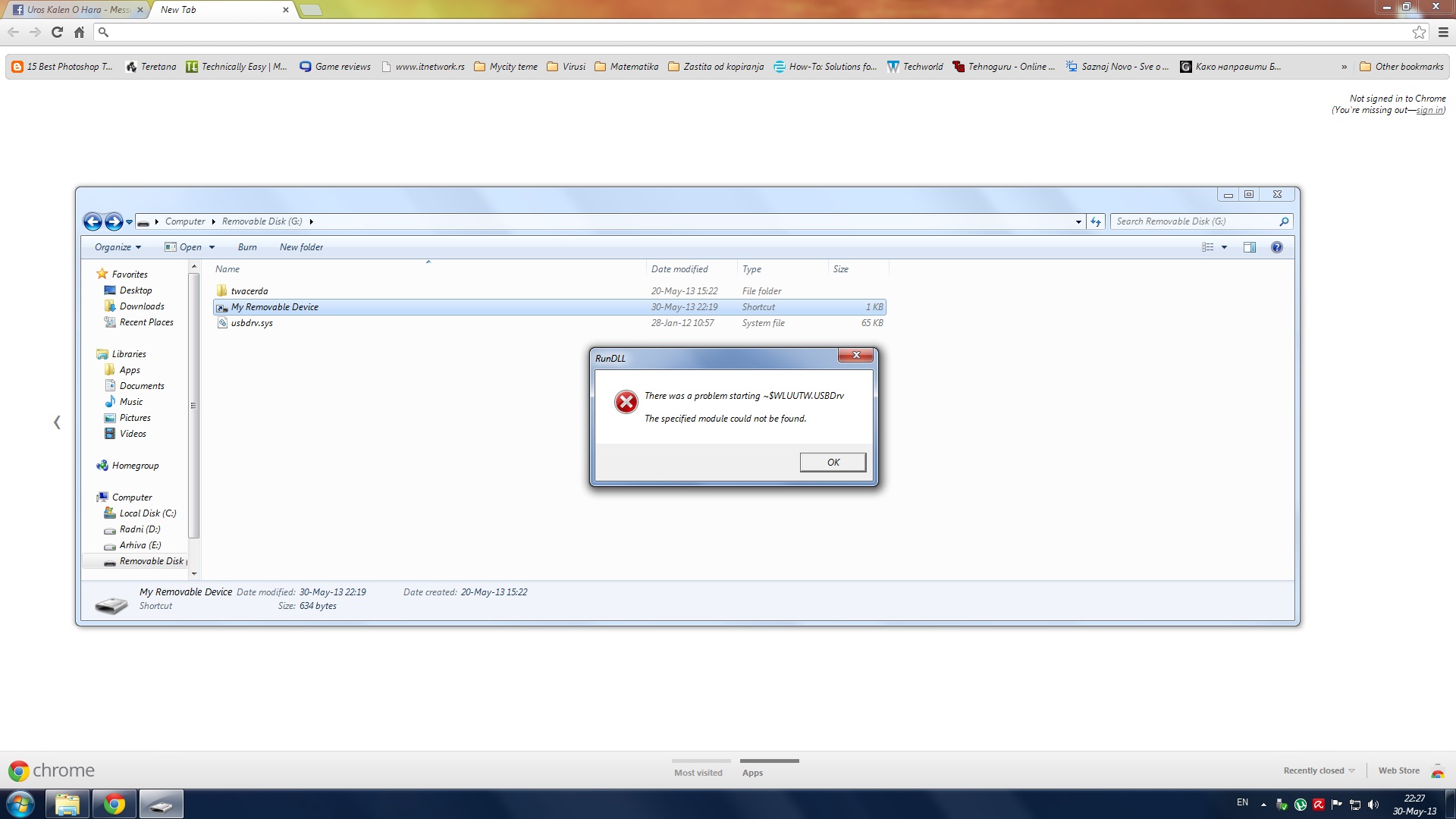Image resolution: width=1456 pixels, height=819 pixels.
Task: Open Windows Explorer from the taskbar
Action: 67,804
